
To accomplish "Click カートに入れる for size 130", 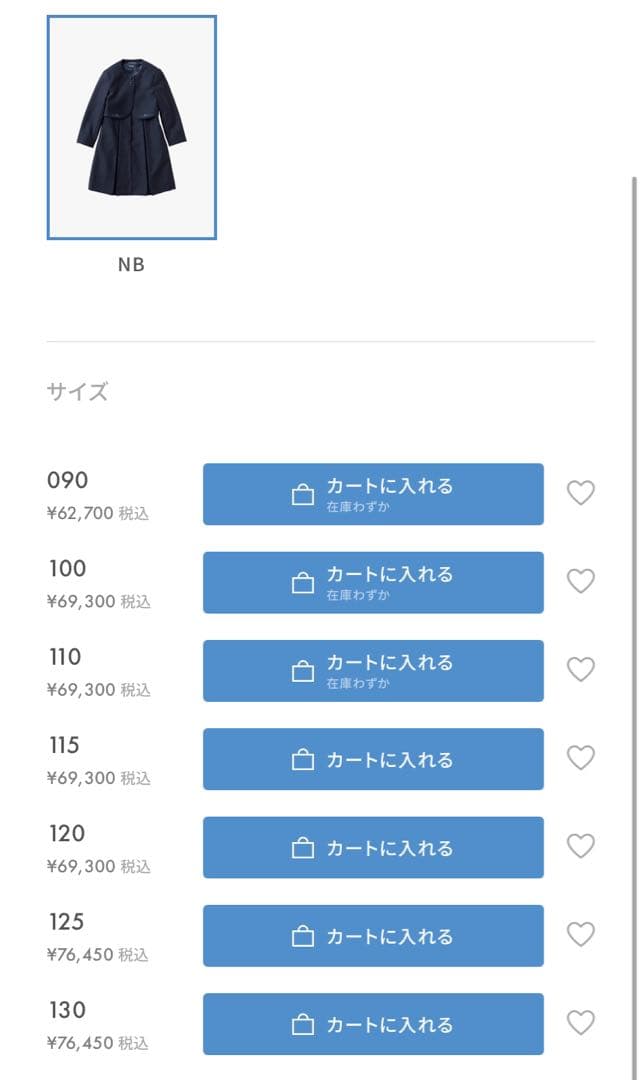I will coord(373,1023).
